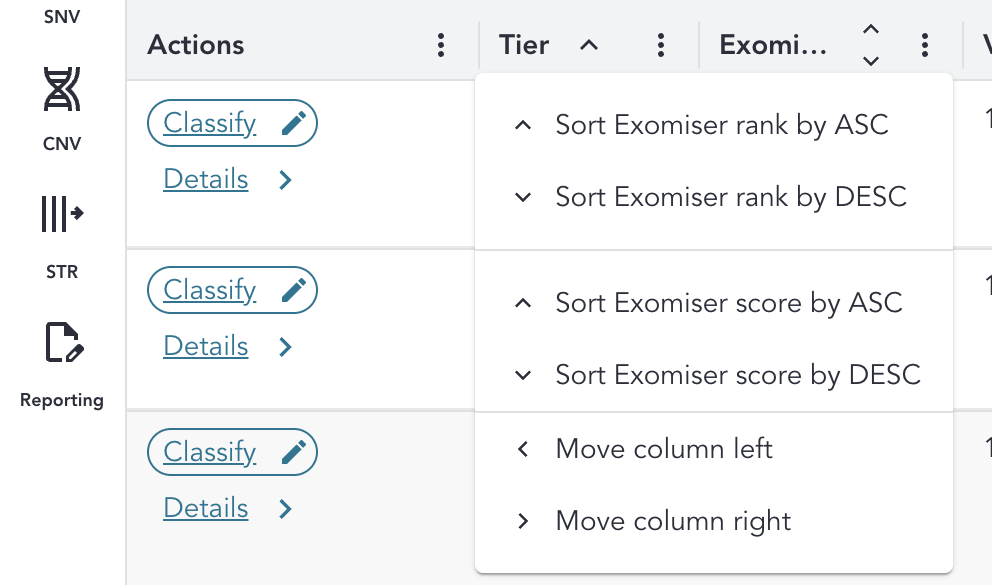
Task: Open the SNV section in the sidebar
Action: pyautogui.click(x=62, y=16)
